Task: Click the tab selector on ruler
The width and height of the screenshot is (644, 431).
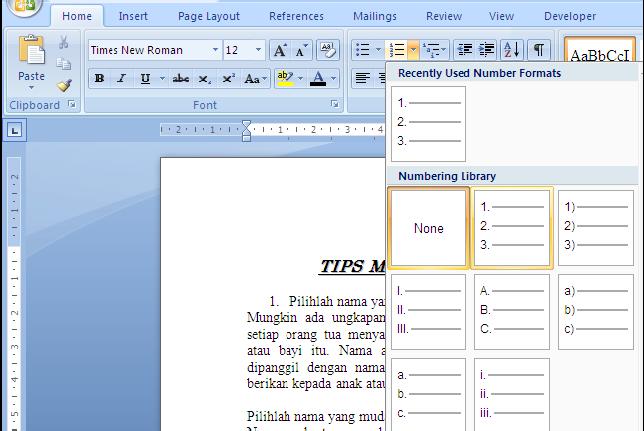Action: pos(15,131)
